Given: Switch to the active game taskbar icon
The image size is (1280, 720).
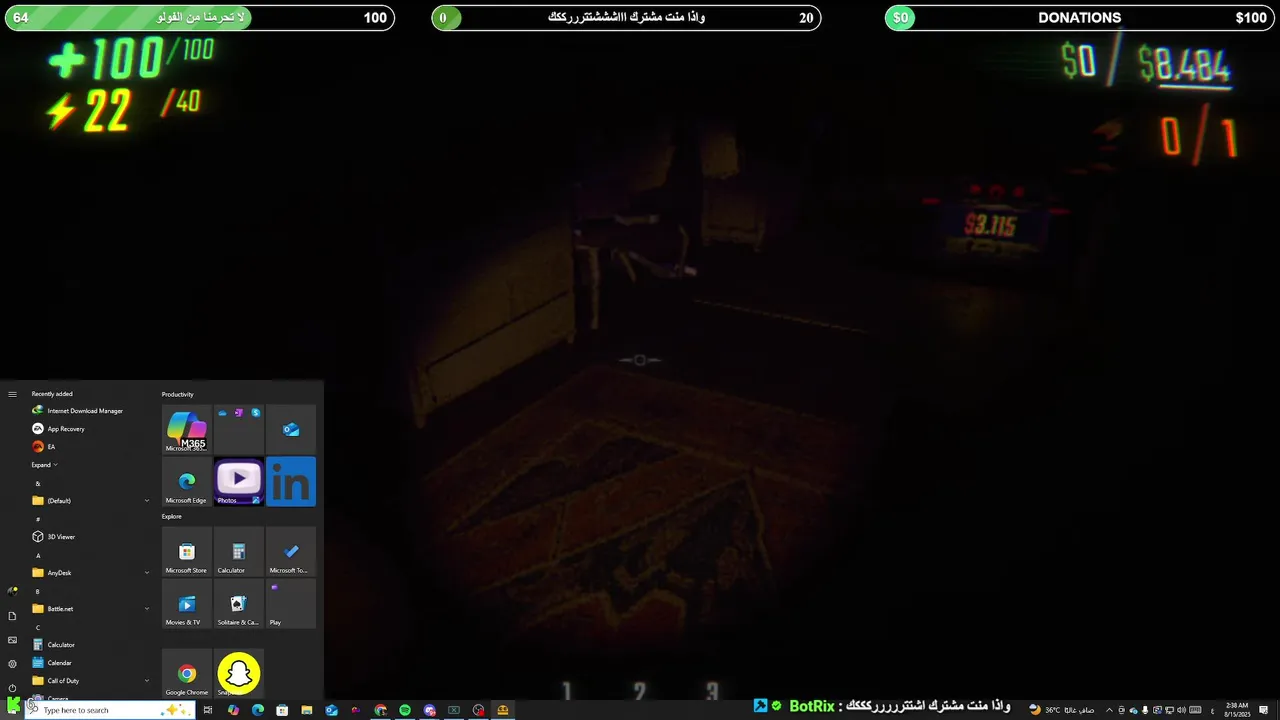Looking at the screenshot, I should point(503,710).
